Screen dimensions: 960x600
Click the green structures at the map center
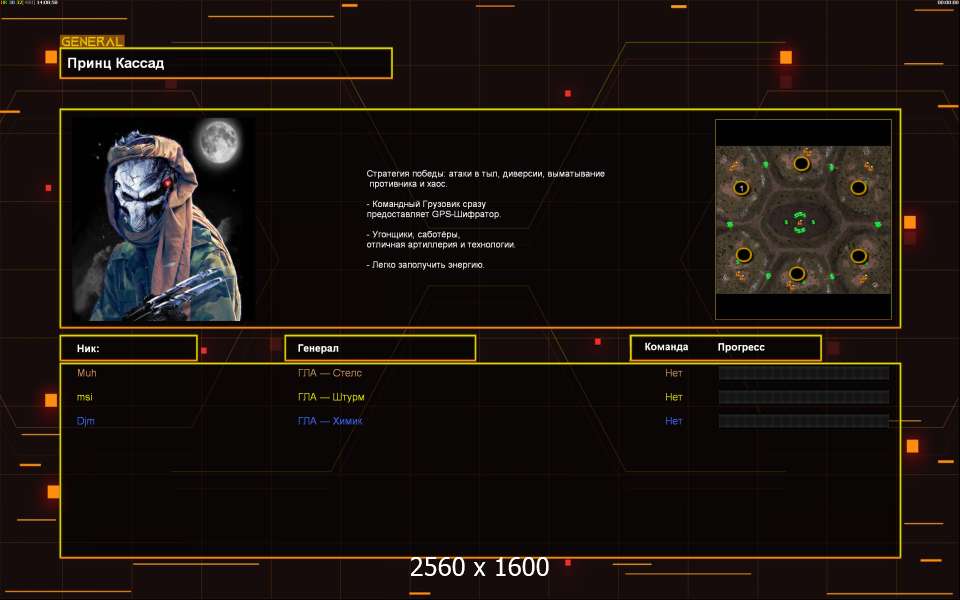pyautogui.click(x=799, y=222)
